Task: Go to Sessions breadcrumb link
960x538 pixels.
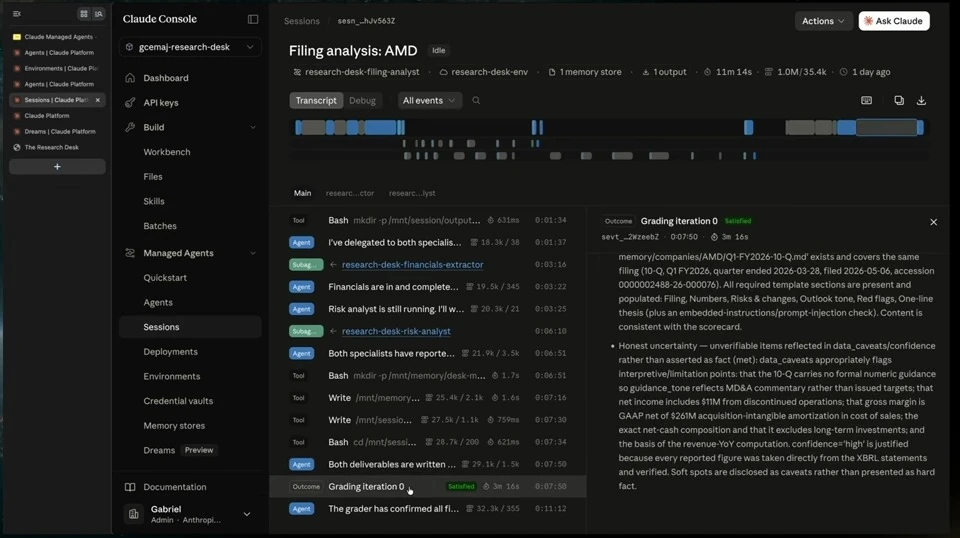Action: click(302, 21)
